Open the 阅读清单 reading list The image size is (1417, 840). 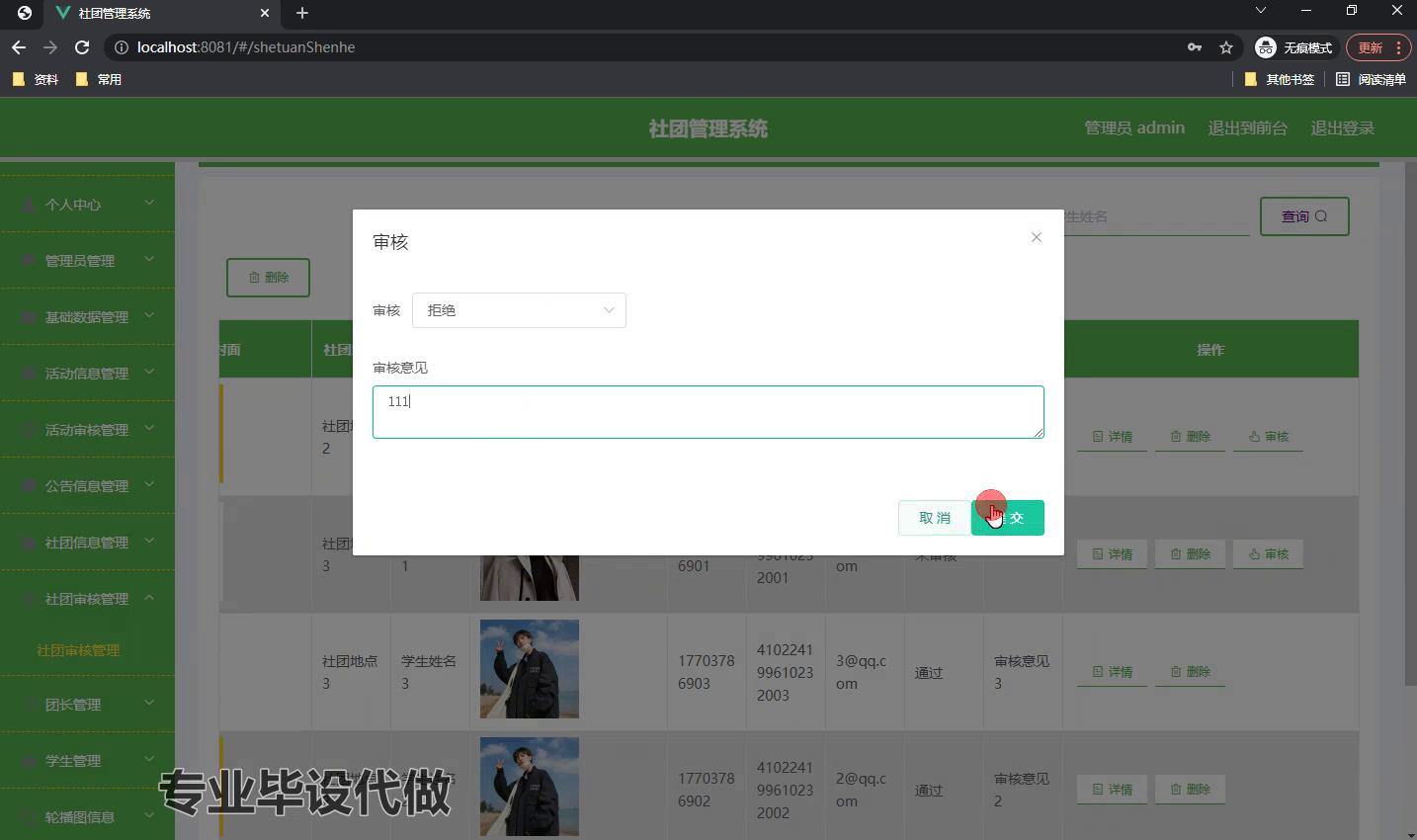(1371, 79)
